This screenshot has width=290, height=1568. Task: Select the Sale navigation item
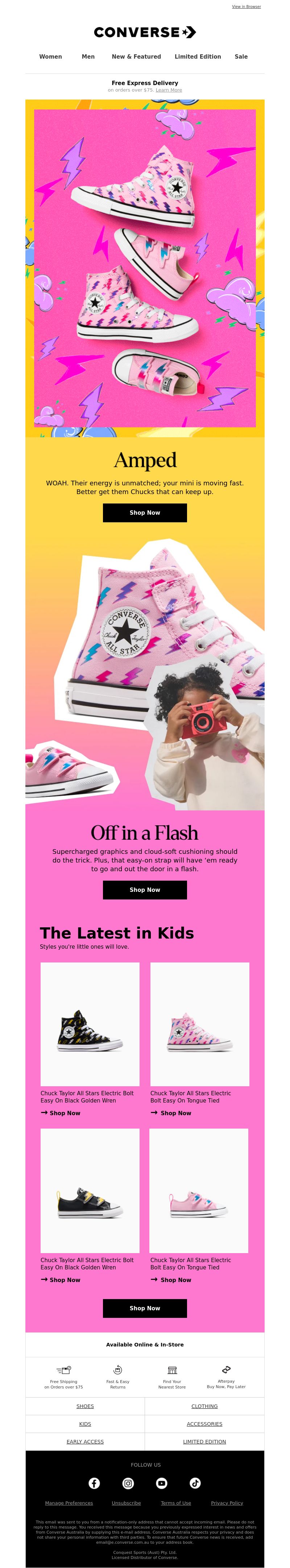[x=241, y=56]
